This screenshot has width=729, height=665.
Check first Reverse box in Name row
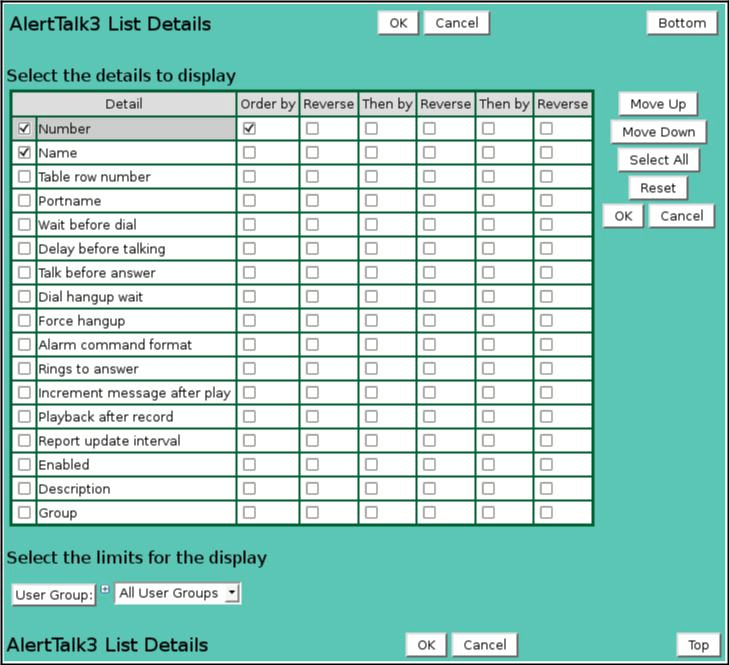click(312, 153)
